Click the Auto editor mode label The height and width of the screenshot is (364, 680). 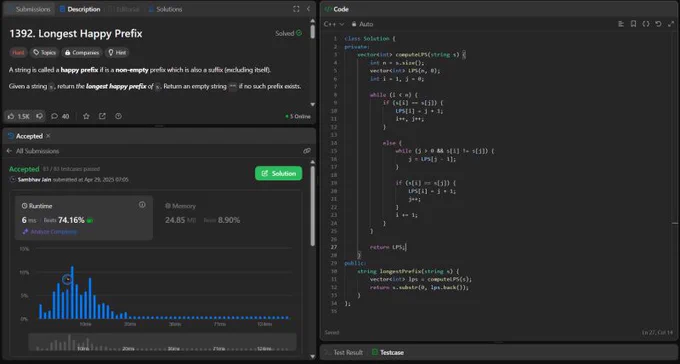(x=366, y=24)
